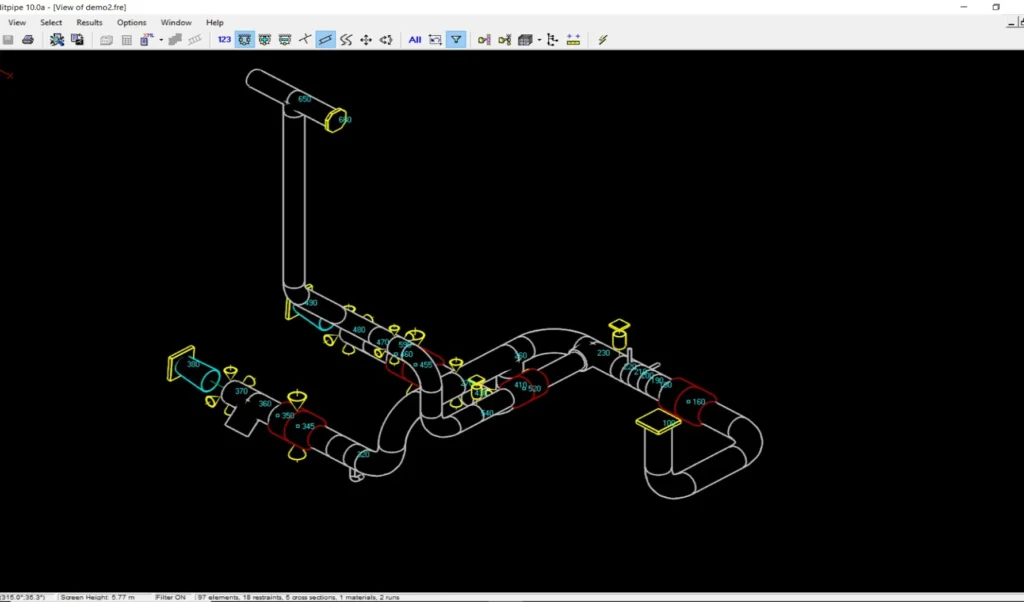Activate the solid pipe rendering icon
The width and height of the screenshot is (1024, 602).
point(524,40)
